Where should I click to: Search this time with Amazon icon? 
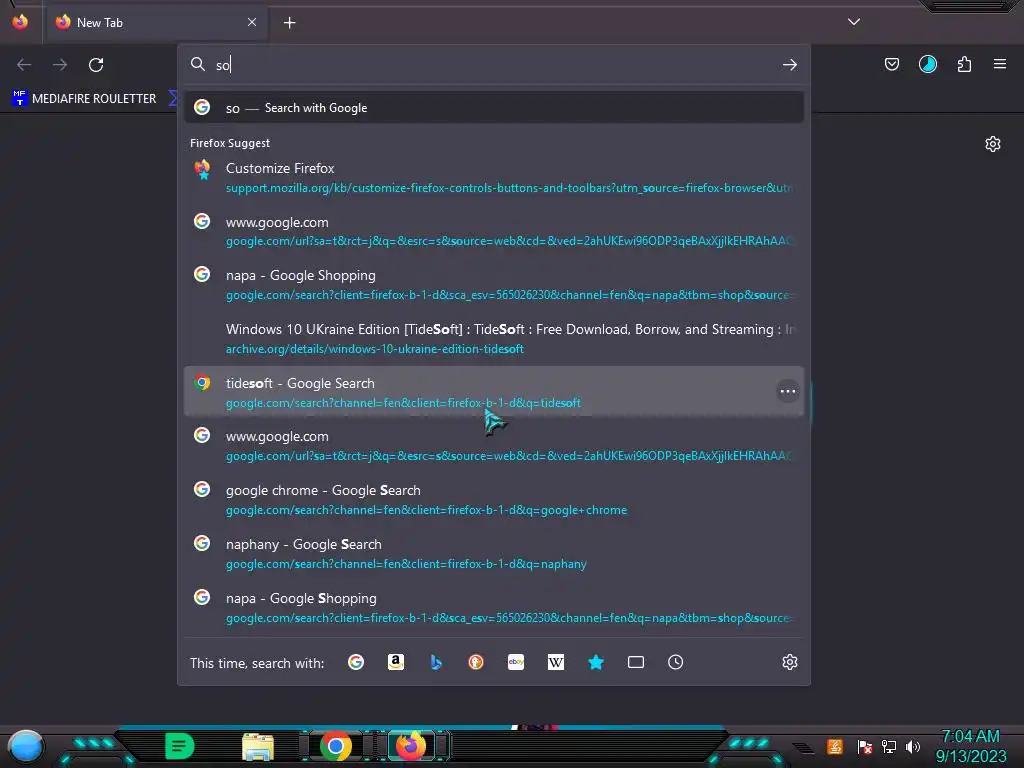396,662
